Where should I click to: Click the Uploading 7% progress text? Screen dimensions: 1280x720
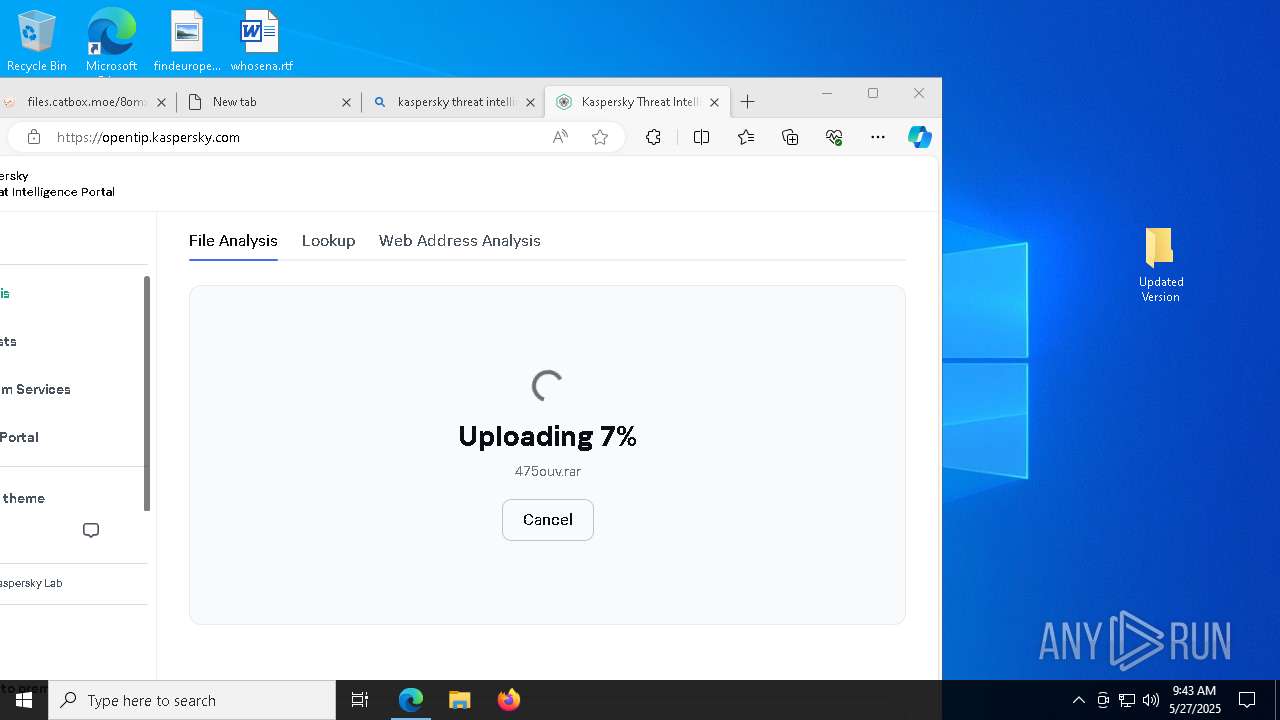[547, 436]
